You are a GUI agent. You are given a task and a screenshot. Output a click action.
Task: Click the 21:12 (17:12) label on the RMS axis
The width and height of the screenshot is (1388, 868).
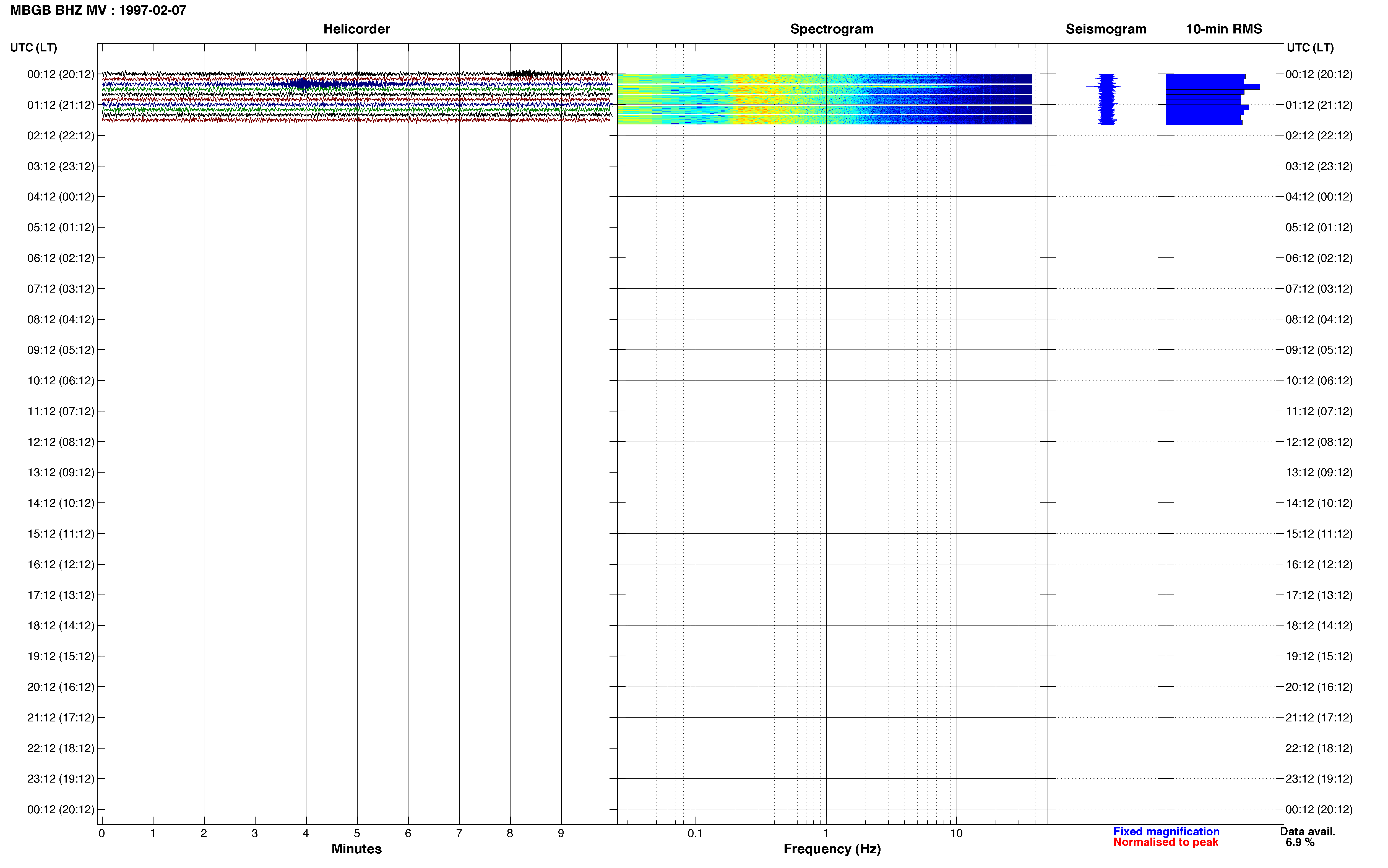(x=1319, y=718)
